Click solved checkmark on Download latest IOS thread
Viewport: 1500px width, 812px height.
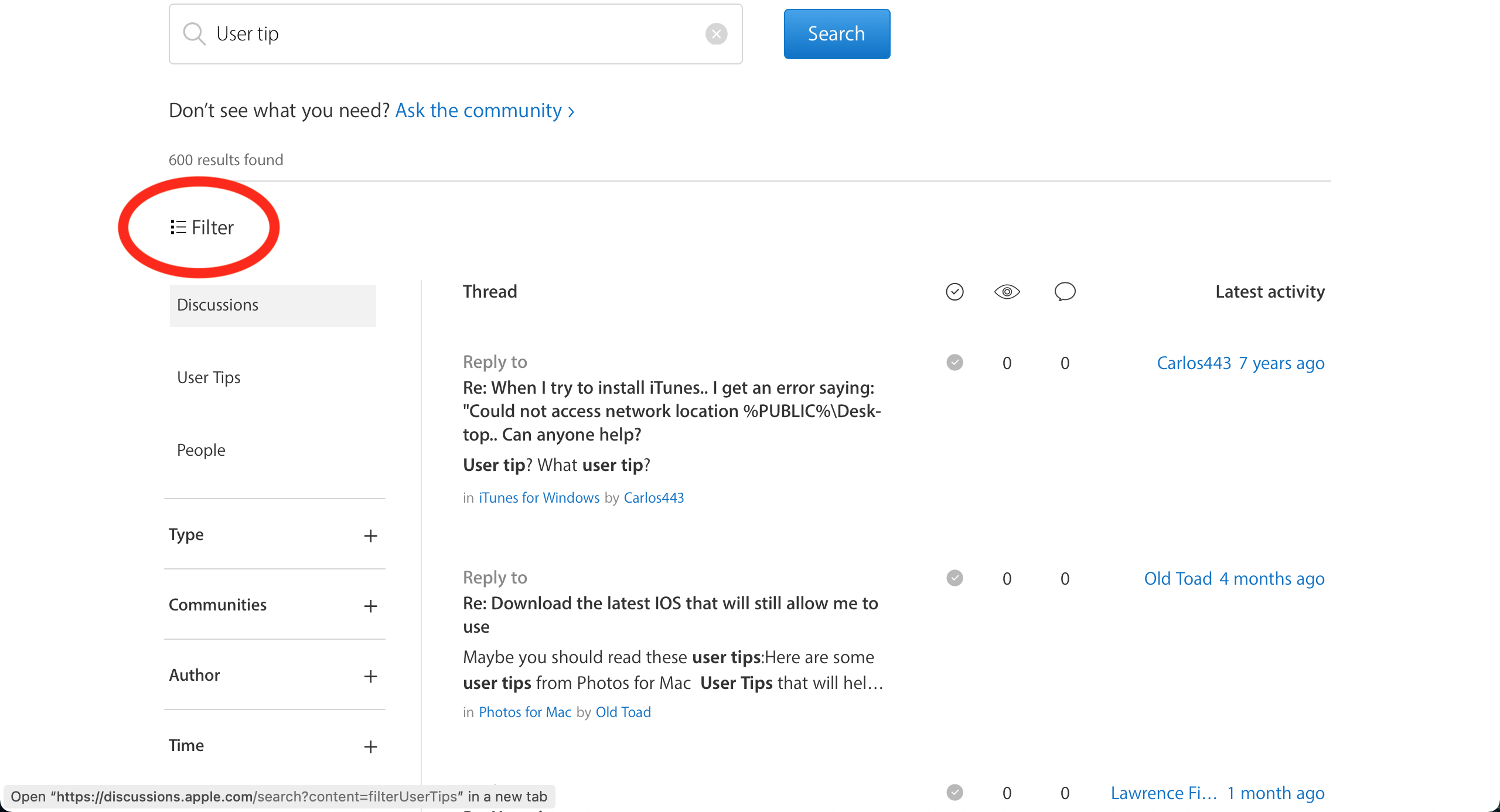954,578
